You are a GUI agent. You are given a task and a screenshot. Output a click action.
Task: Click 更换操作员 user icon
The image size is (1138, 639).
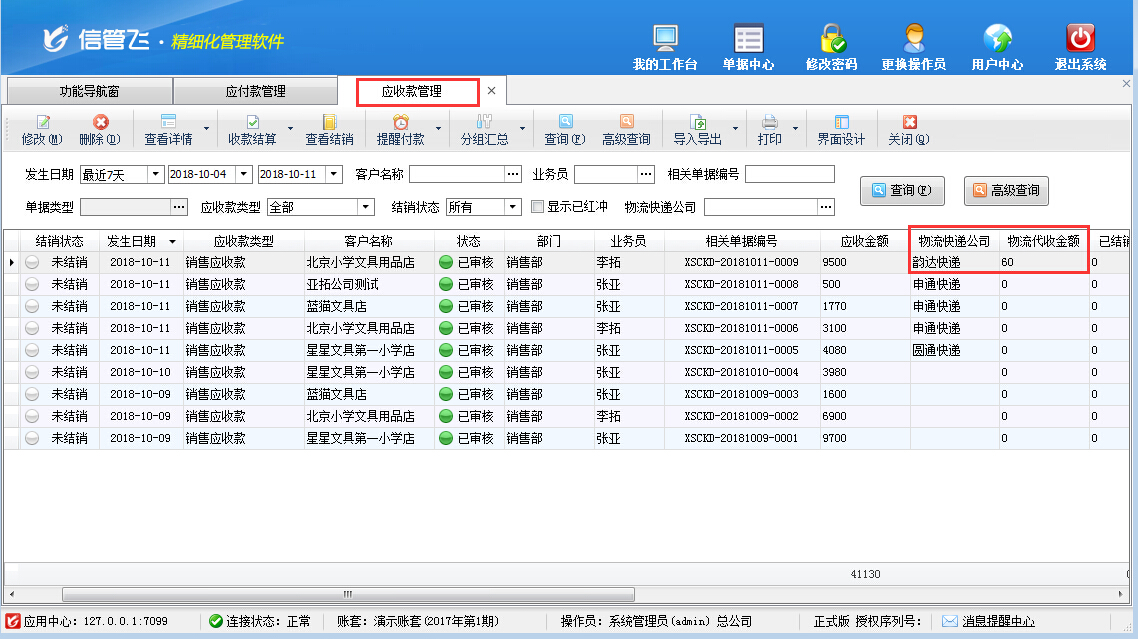pyautogui.click(x=913, y=39)
